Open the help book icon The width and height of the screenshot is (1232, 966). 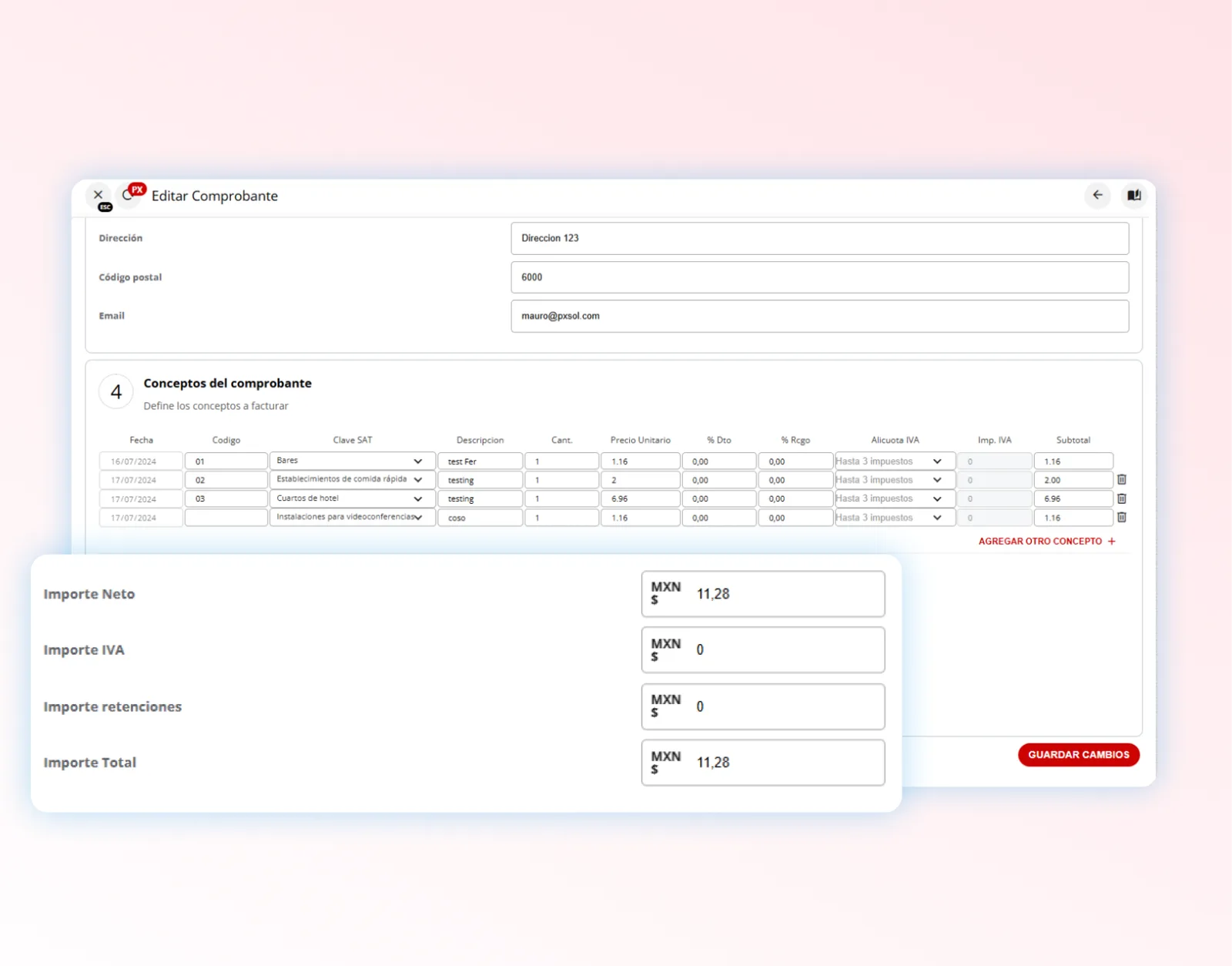(1134, 195)
